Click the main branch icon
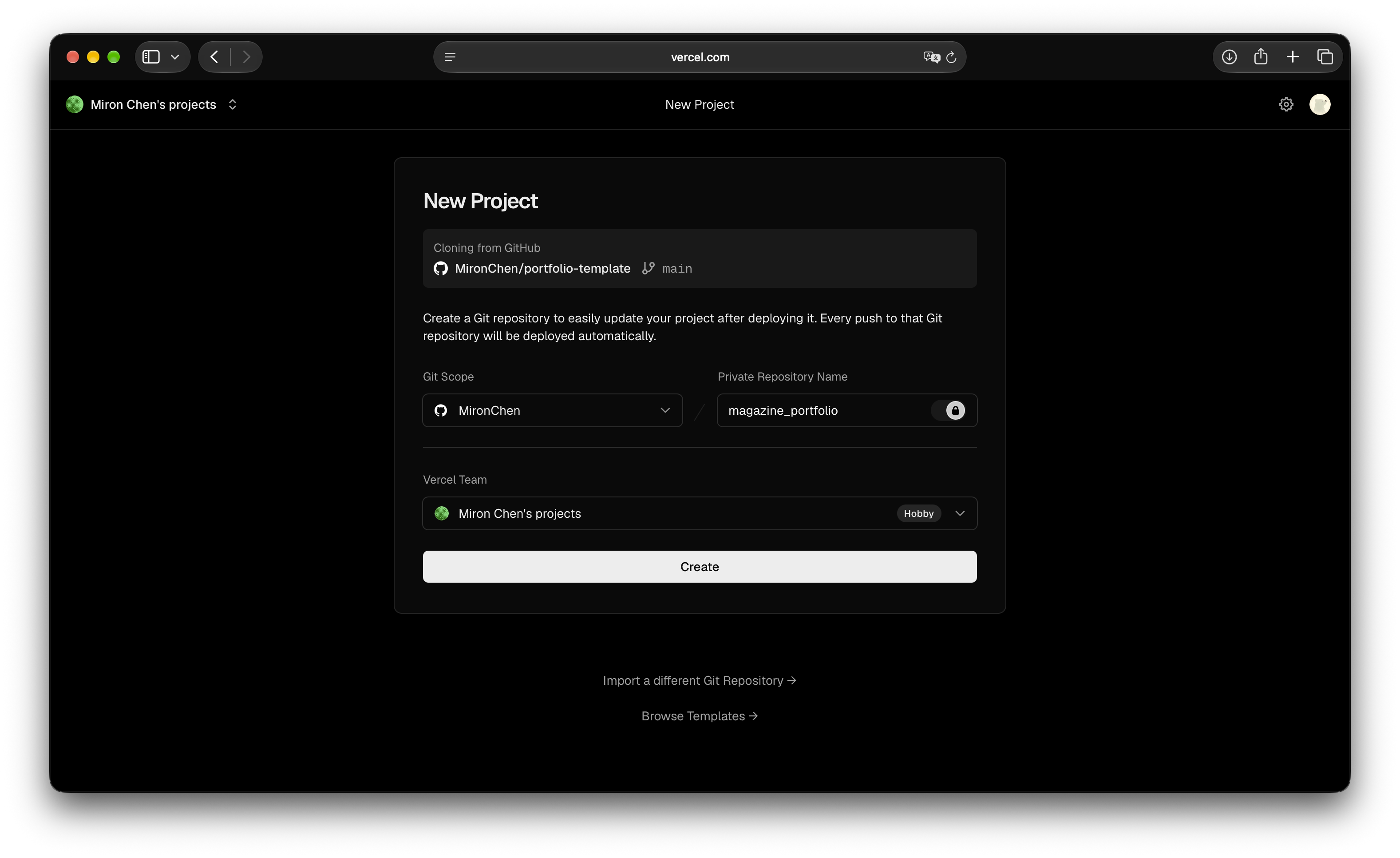 pyautogui.click(x=649, y=268)
